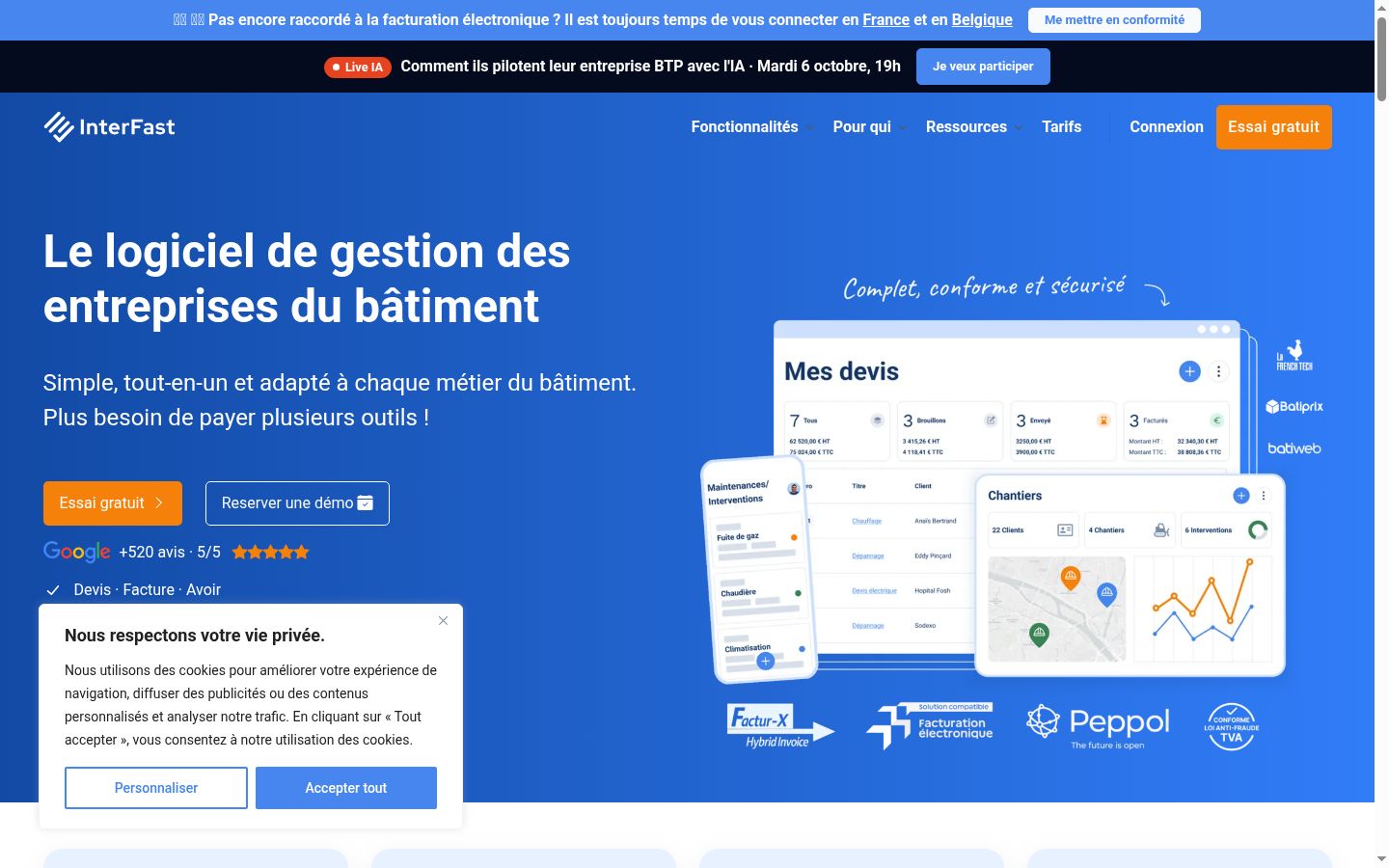Expand the Fonctionnalités dropdown menu
The height and width of the screenshot is (868, 1389).
[752, 127]
